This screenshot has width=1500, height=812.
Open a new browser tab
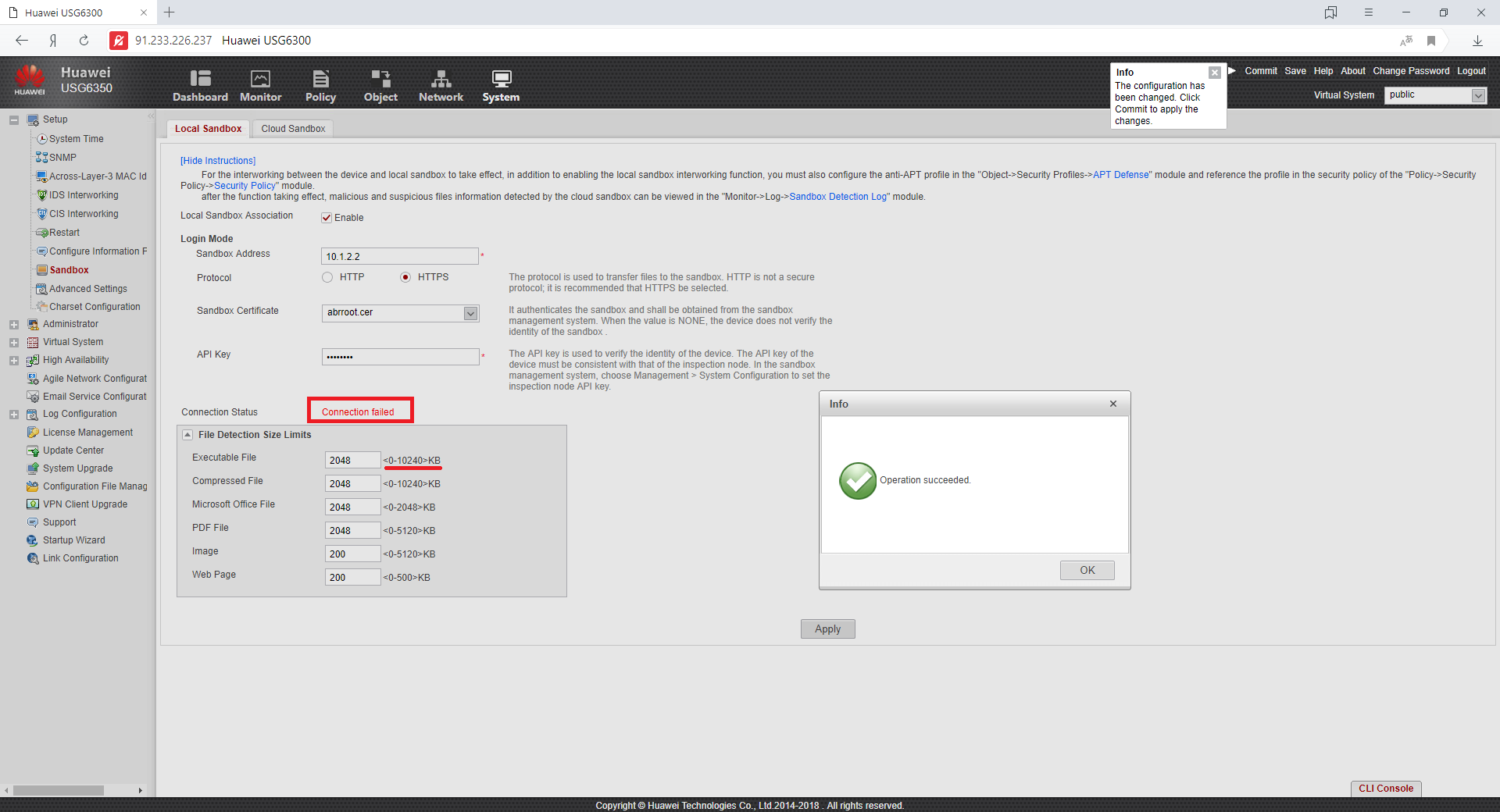[x=169, y=12]
